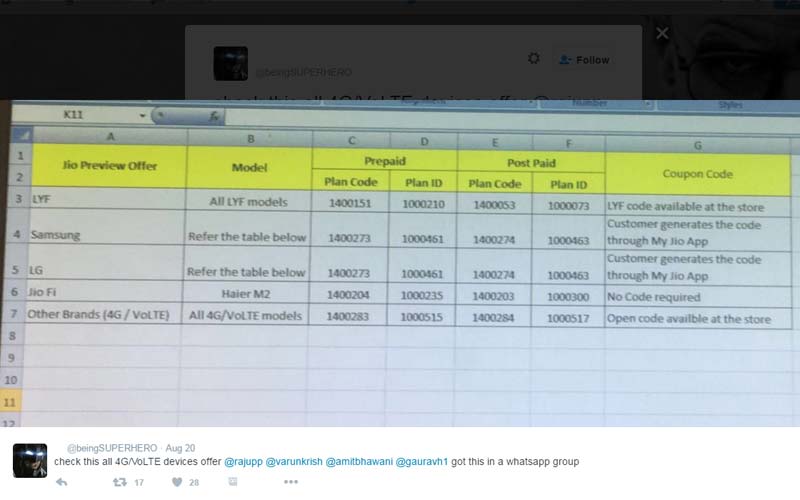This screenshot has width=800, height=500.
Task: Expand the Name Box dropdown arrow
Action: pos(142,115)
